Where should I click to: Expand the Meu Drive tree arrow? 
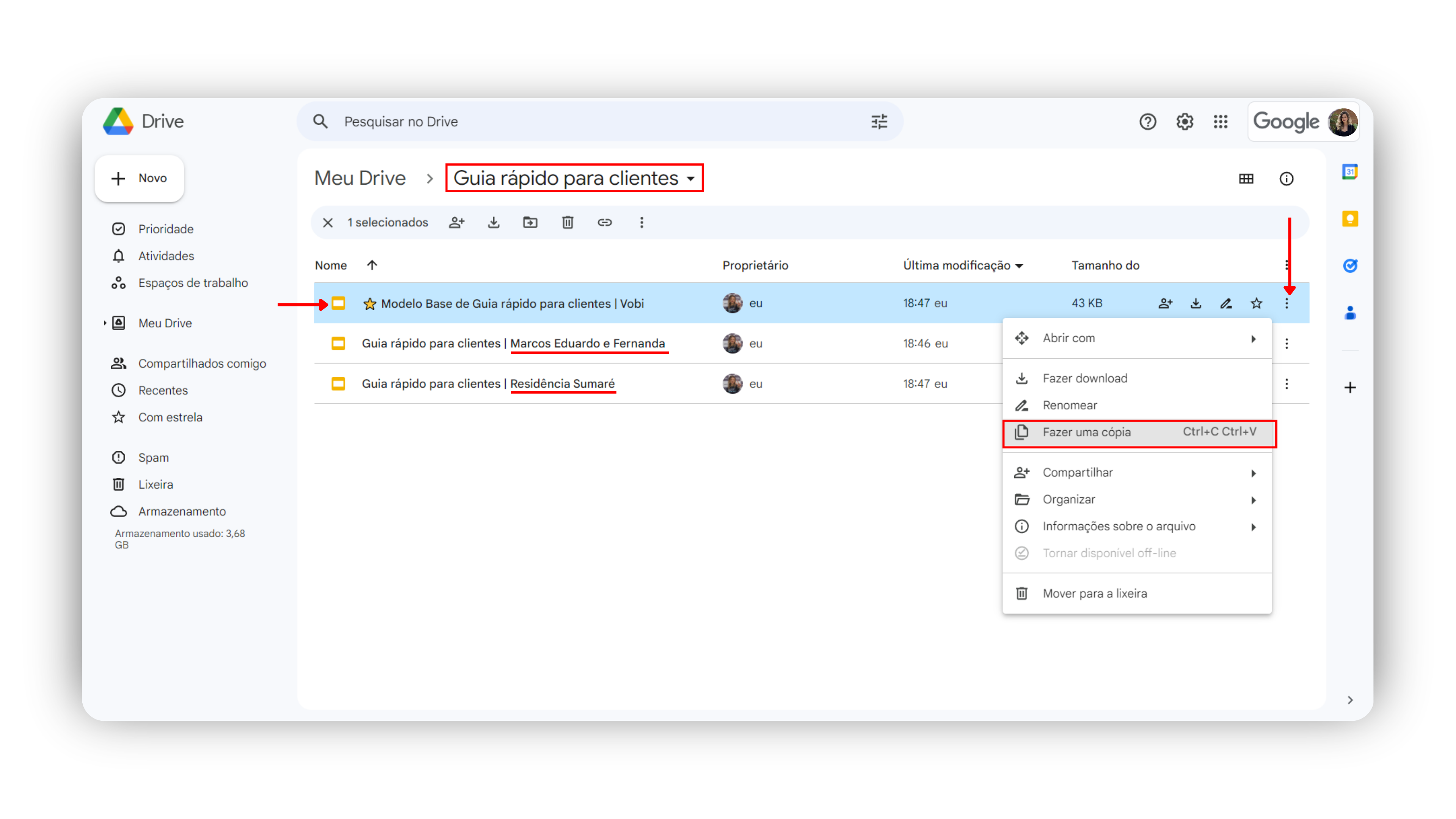tap(105, 323)
